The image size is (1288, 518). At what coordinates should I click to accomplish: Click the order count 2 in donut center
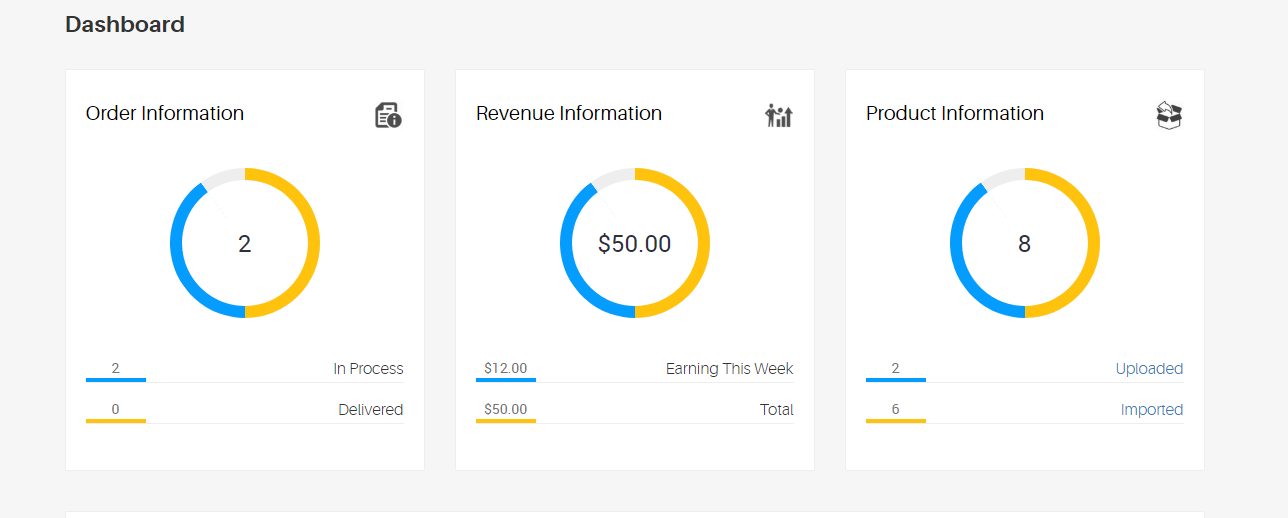tap(245, 244)
